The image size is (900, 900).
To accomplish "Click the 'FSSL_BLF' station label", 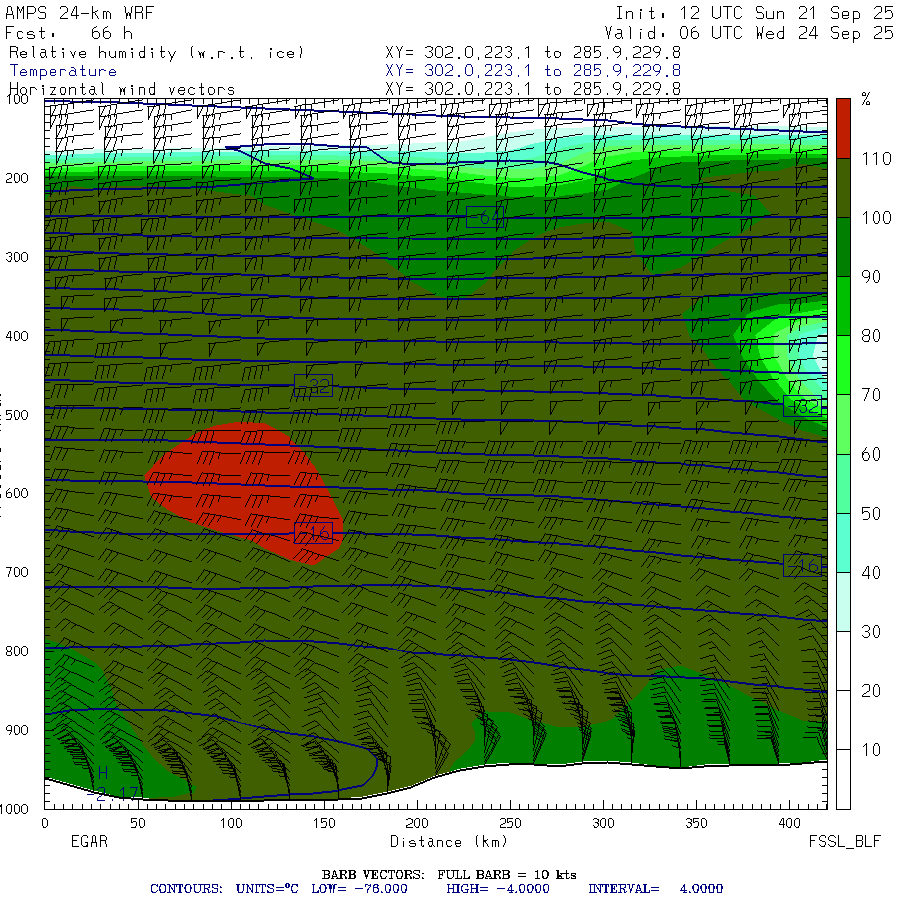I will [845, 841].
